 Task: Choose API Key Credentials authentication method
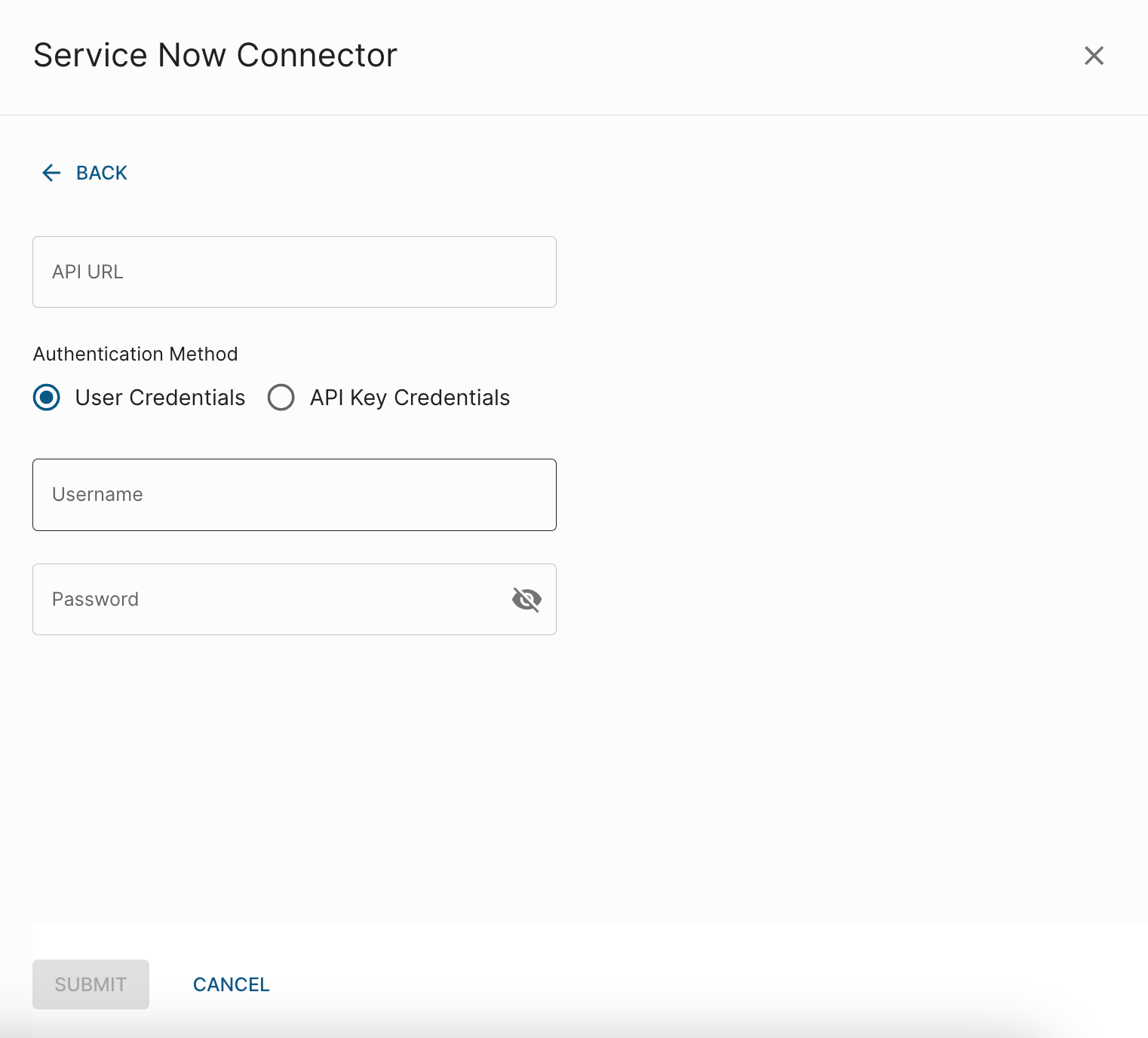[x=281, y=398]
